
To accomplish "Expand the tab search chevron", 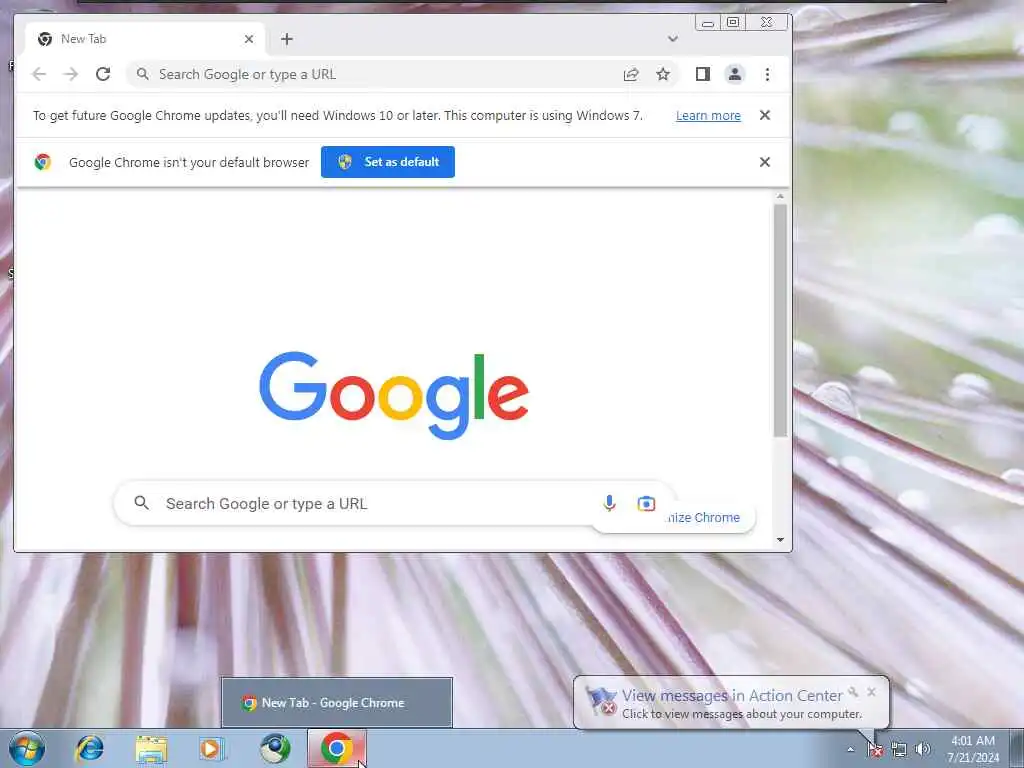I will click(x=673, y=39).
